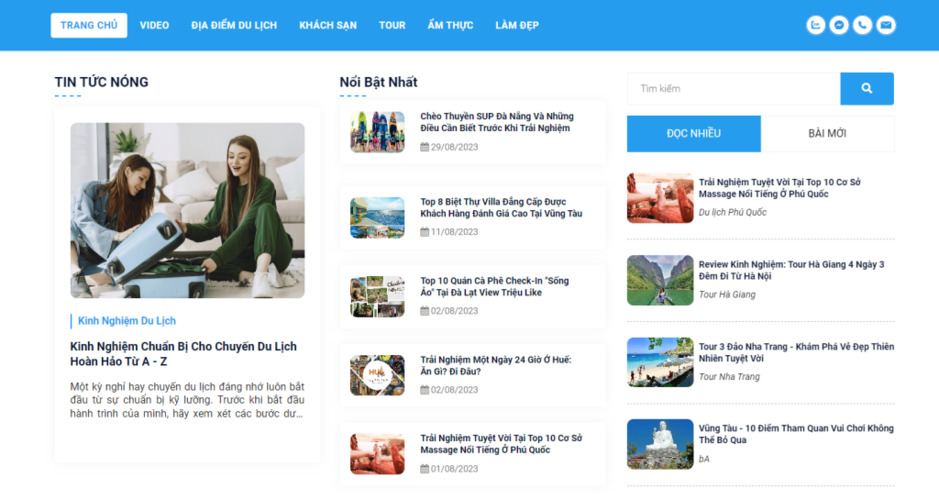Viewport: 939px width, 500px height.
Task: Open the Kinh Nghiệm Du Lịch category link
Action: (127, 321)
